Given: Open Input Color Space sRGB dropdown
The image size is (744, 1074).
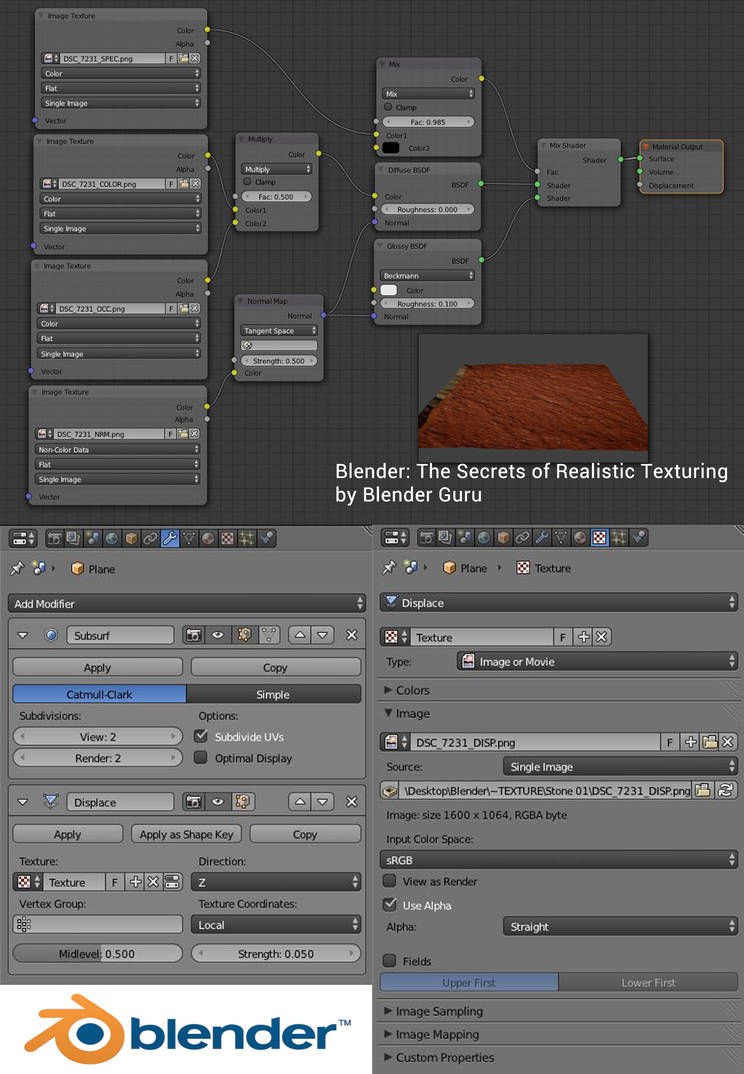Looking at the screenshot, I should [x=558, y=860].
